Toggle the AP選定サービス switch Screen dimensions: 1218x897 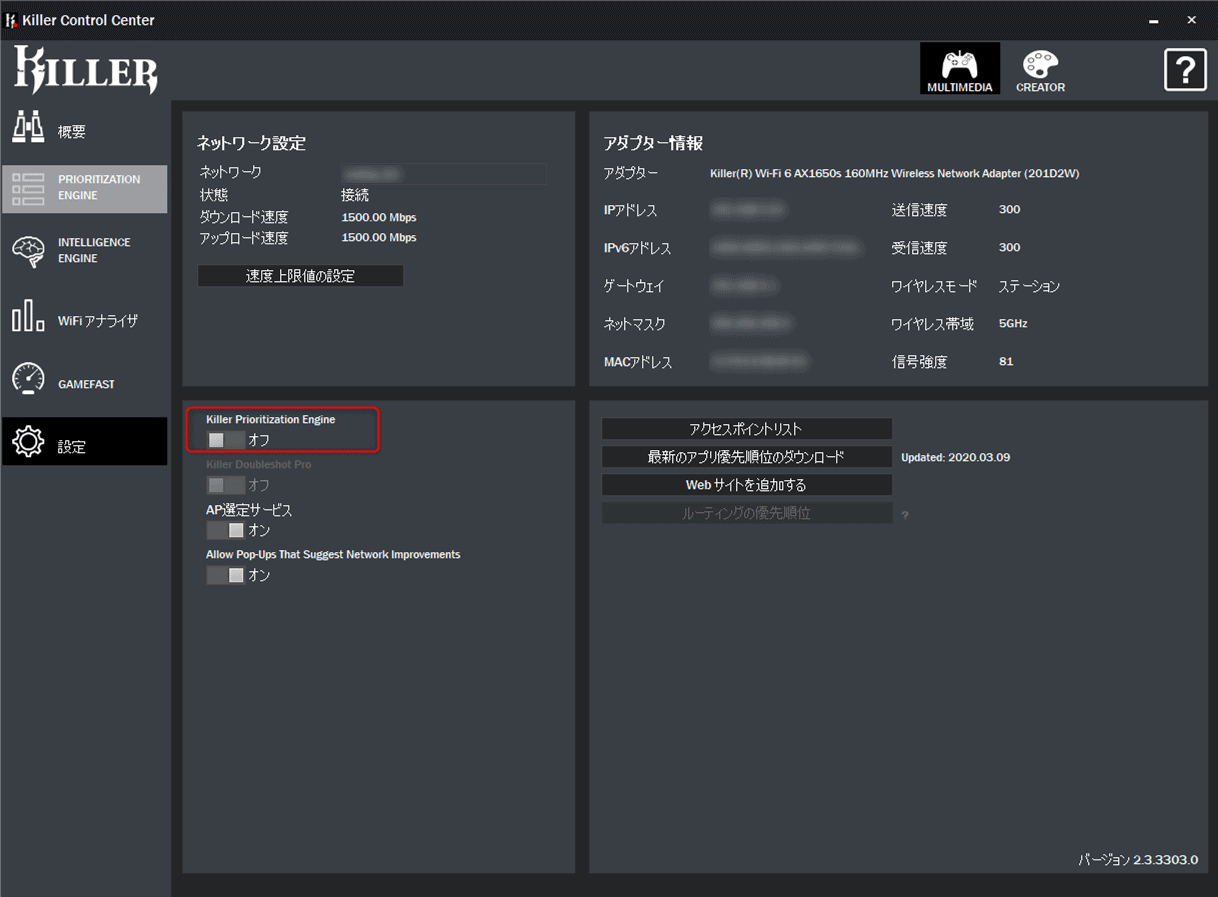[225, 530]
